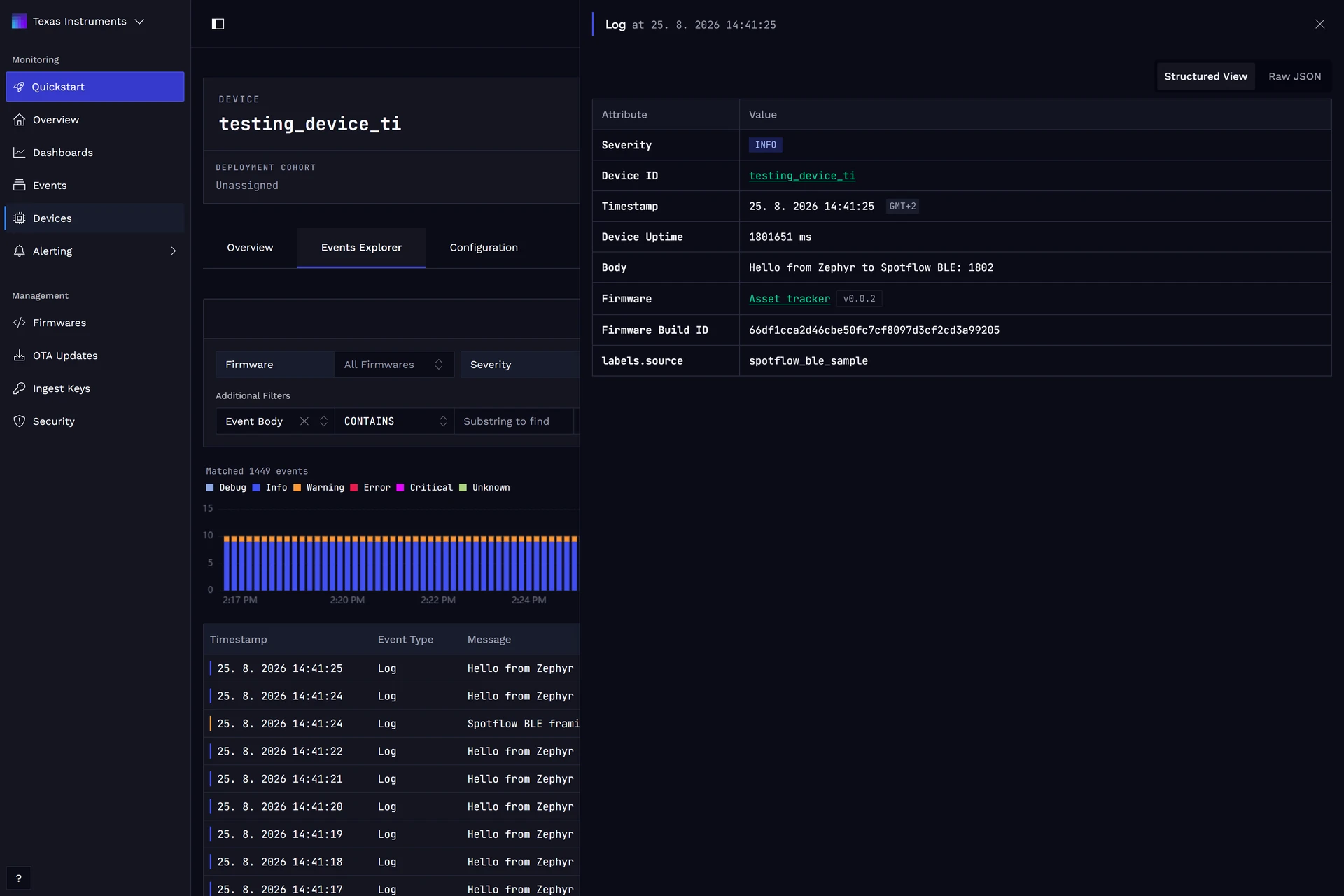Image resolution: width=1344 pixels, height=896 pixels.
Task: Select the Events Explorer tab
Action: pos(361,248)
